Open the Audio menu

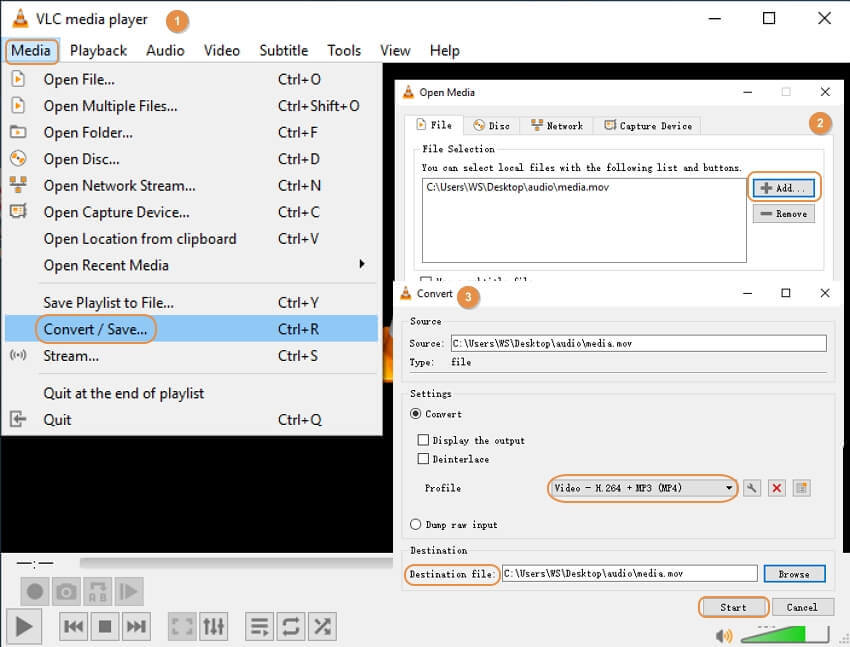coord(165,51)
